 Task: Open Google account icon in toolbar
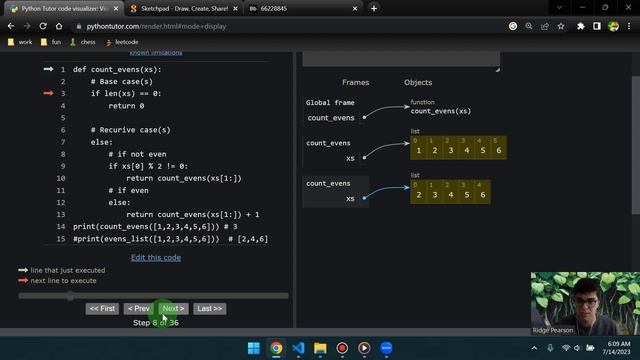tap(513, 26)
